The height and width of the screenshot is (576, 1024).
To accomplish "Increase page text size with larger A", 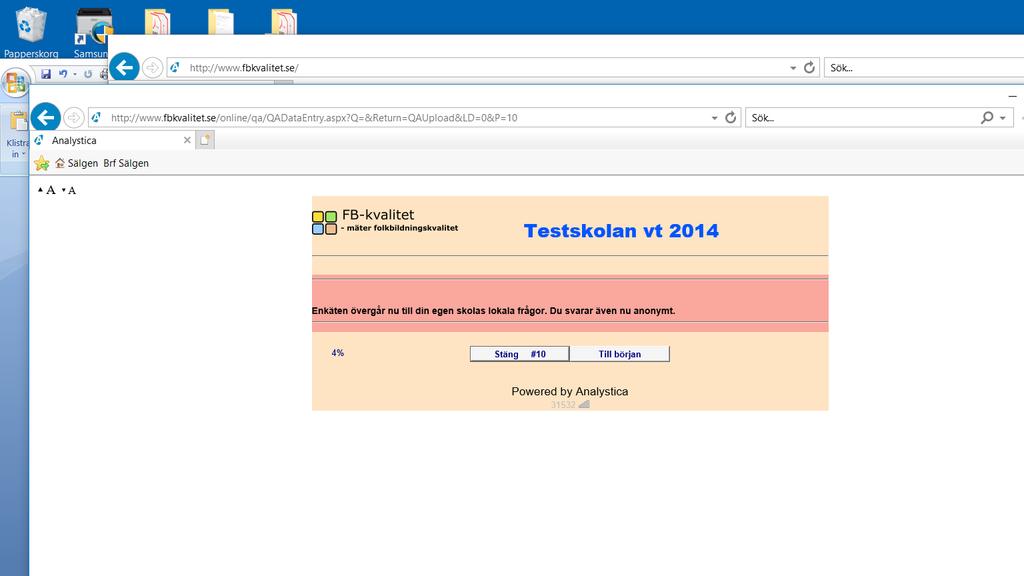I will (x=47, y=190).
